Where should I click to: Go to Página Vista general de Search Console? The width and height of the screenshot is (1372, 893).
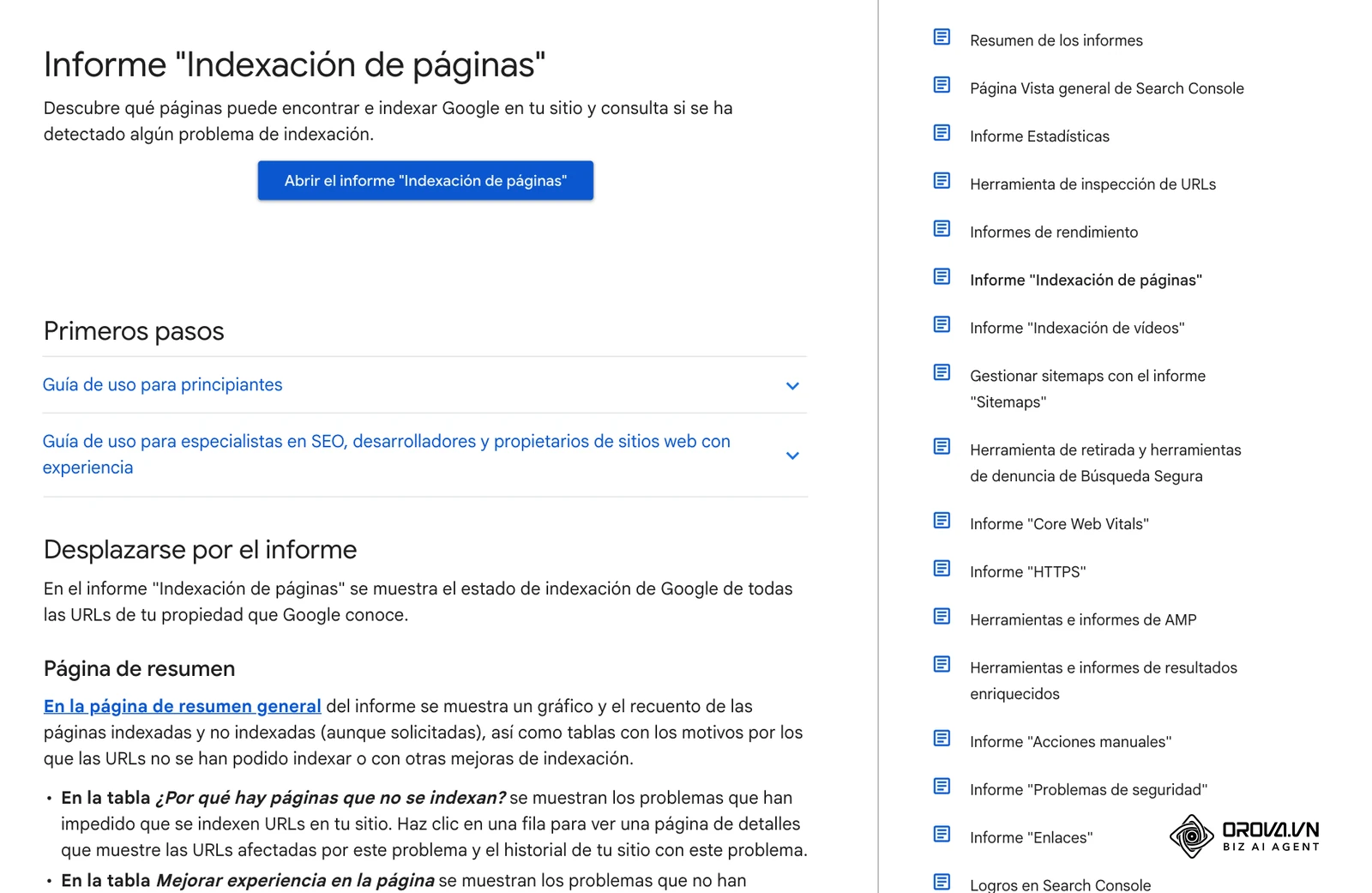1107,88
